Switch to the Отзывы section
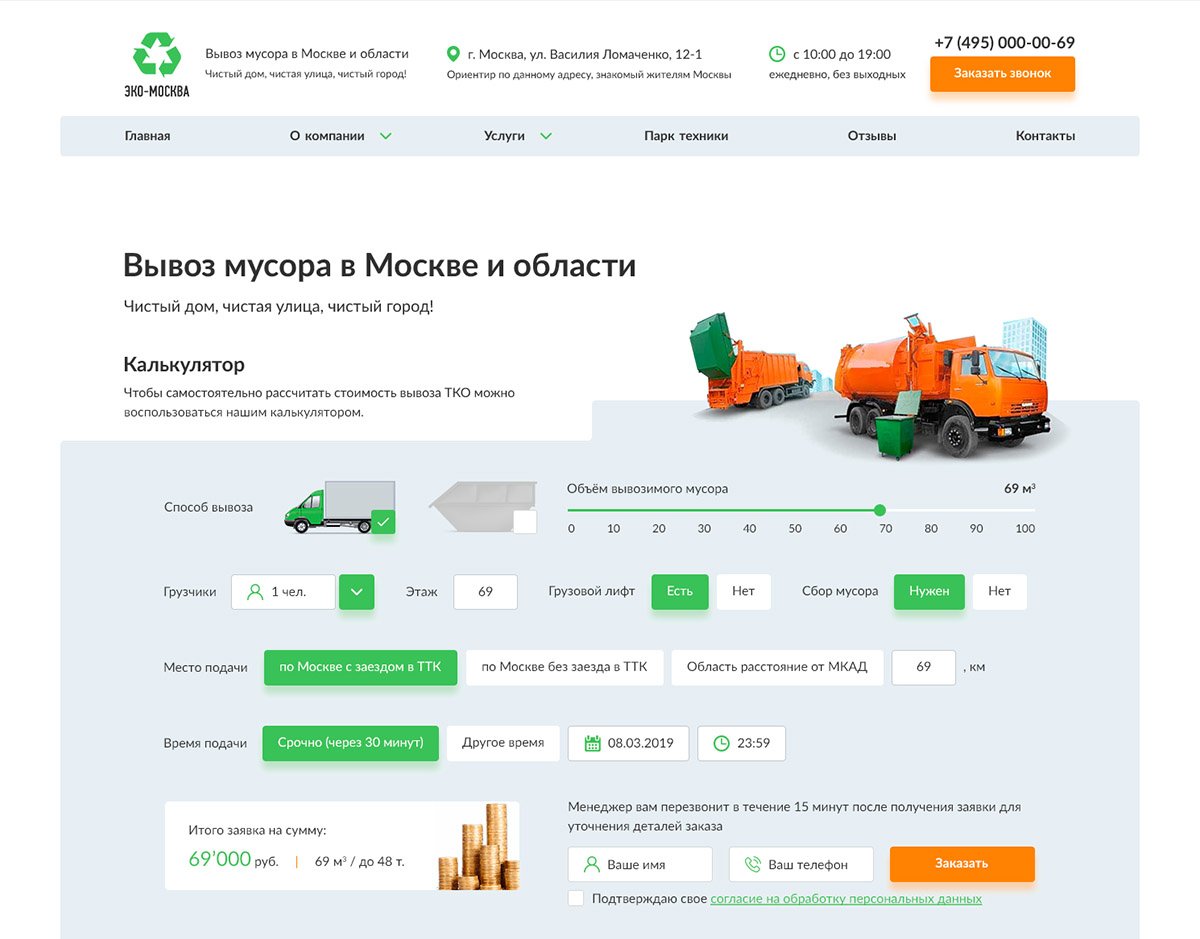The image size is (1200, 939). [871, 135]
